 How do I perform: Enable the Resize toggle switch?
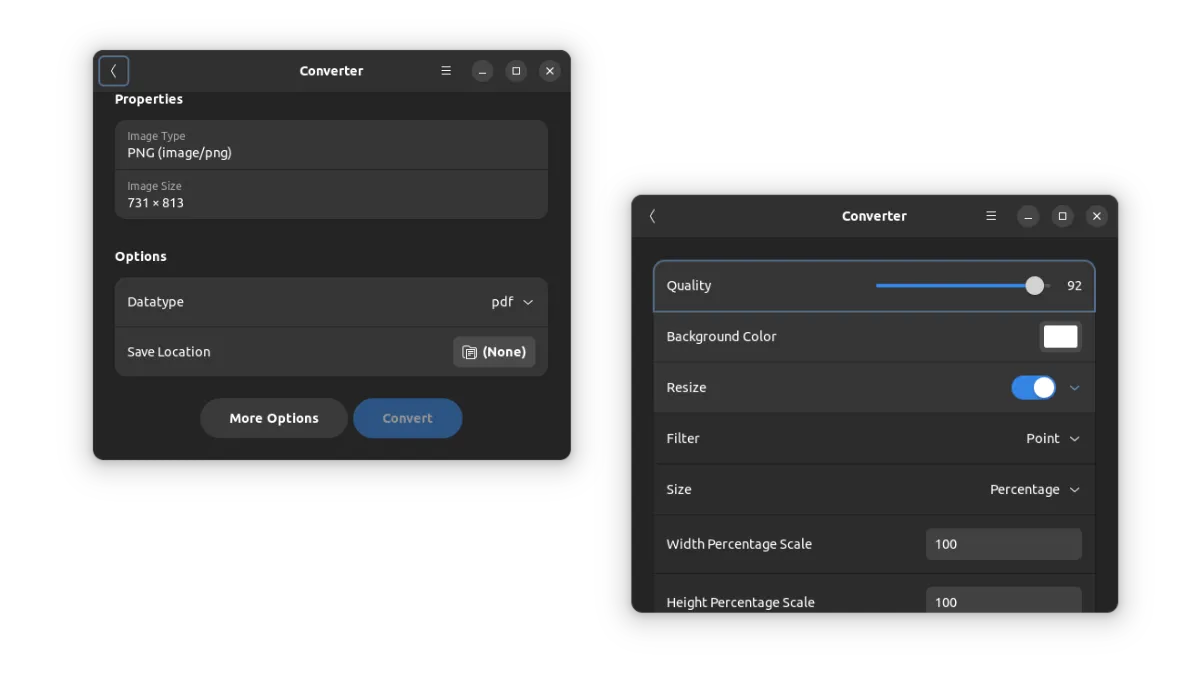click(x=1033, y=387)
